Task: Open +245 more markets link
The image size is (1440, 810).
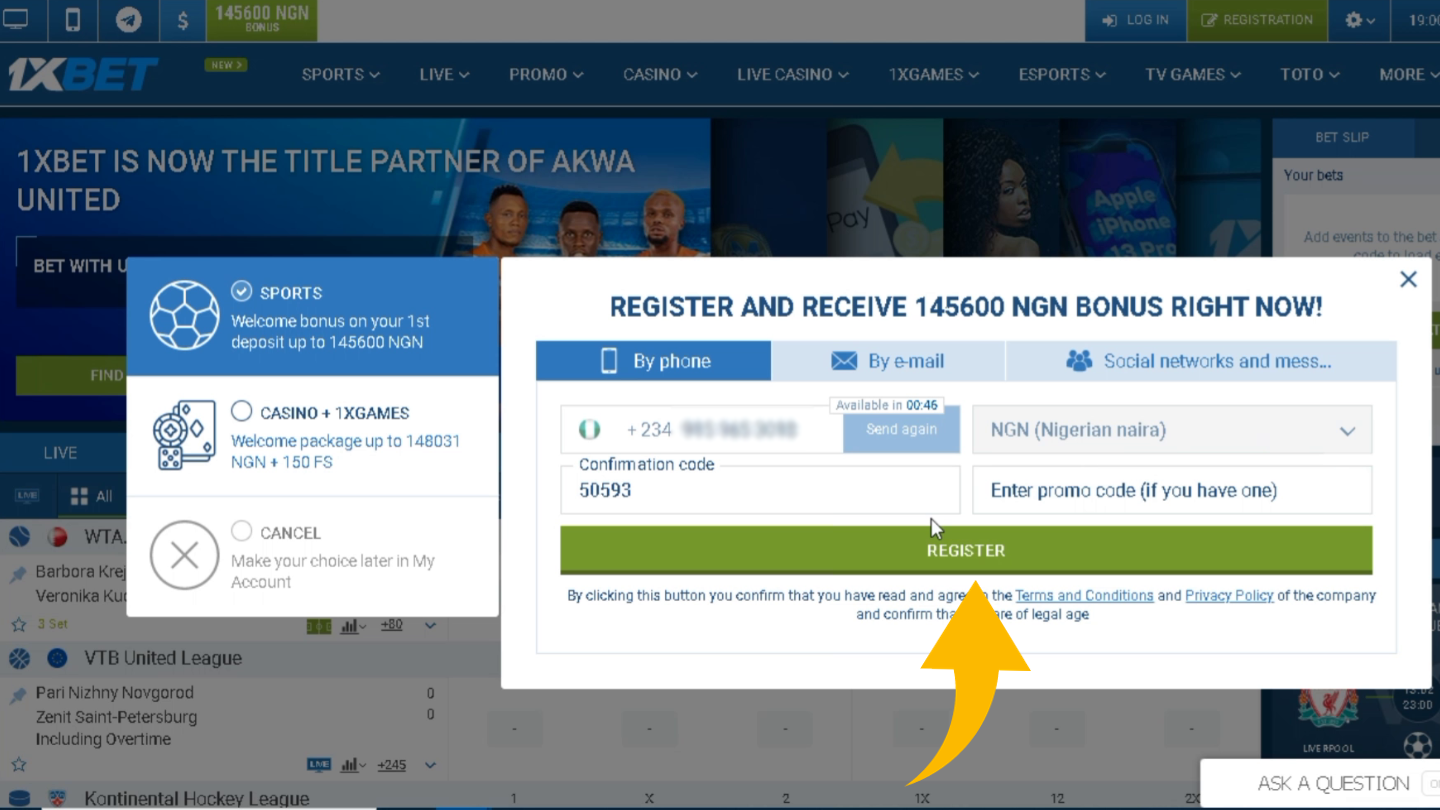Action: tap(391, 765)
